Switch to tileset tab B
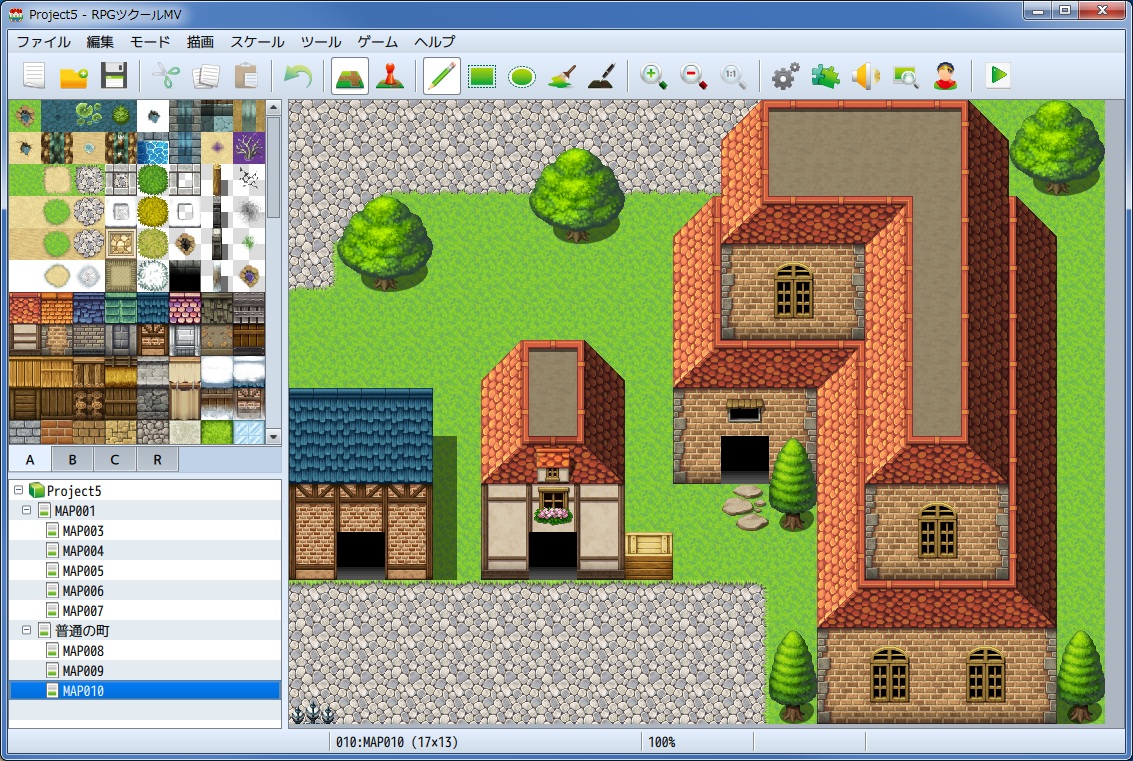 (x=72, y=460)
